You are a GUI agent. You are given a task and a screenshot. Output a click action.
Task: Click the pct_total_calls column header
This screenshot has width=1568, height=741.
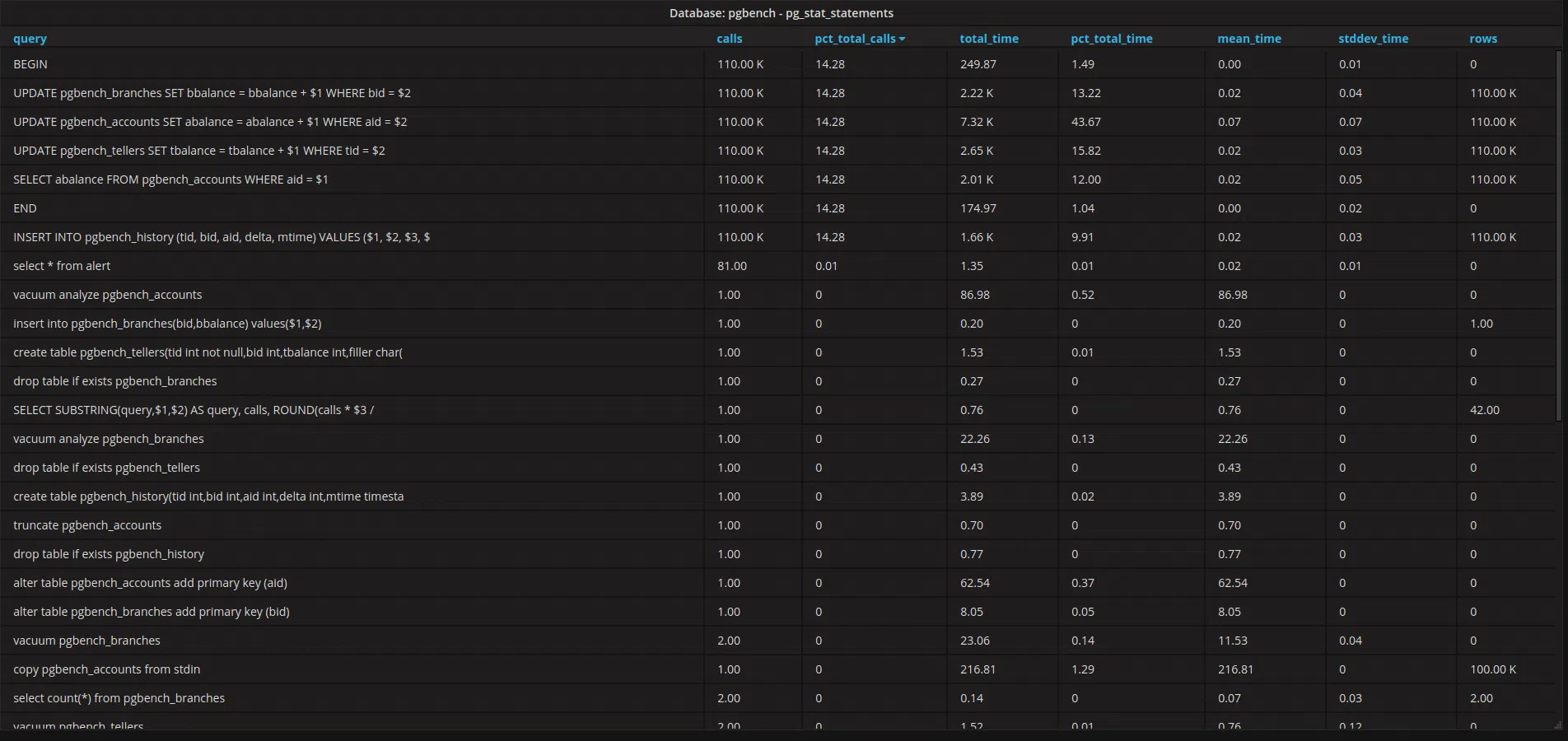[x=855, y=39]
